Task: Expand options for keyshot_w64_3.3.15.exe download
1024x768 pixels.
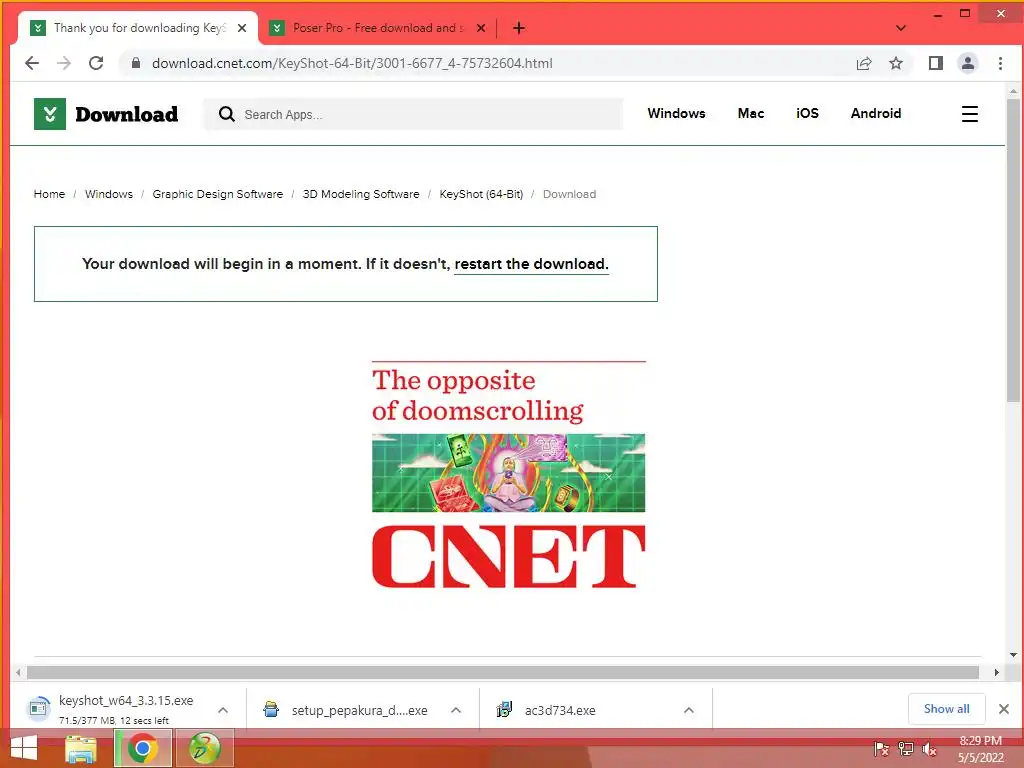Action: pyautogui.click(x=223, y=710)
